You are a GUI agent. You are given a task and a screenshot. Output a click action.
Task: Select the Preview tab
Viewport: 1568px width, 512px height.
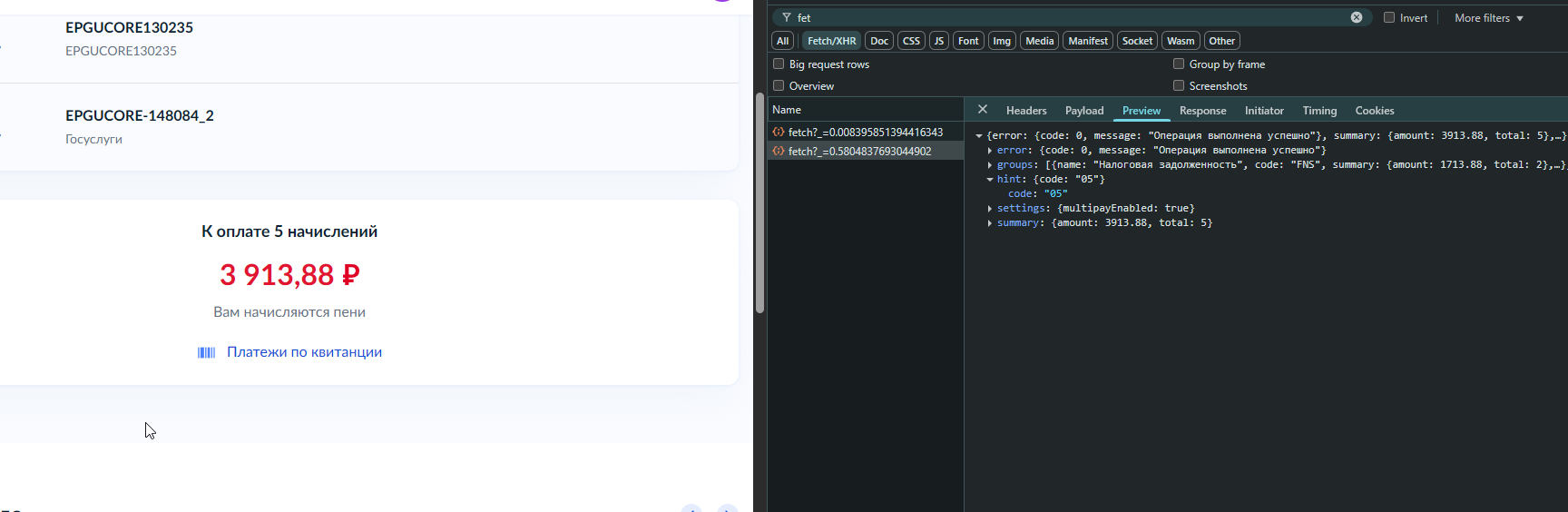(1142, 111)
